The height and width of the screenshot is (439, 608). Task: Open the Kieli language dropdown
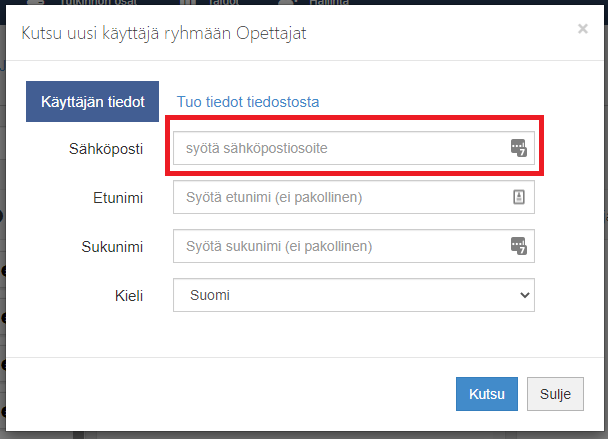353,295
